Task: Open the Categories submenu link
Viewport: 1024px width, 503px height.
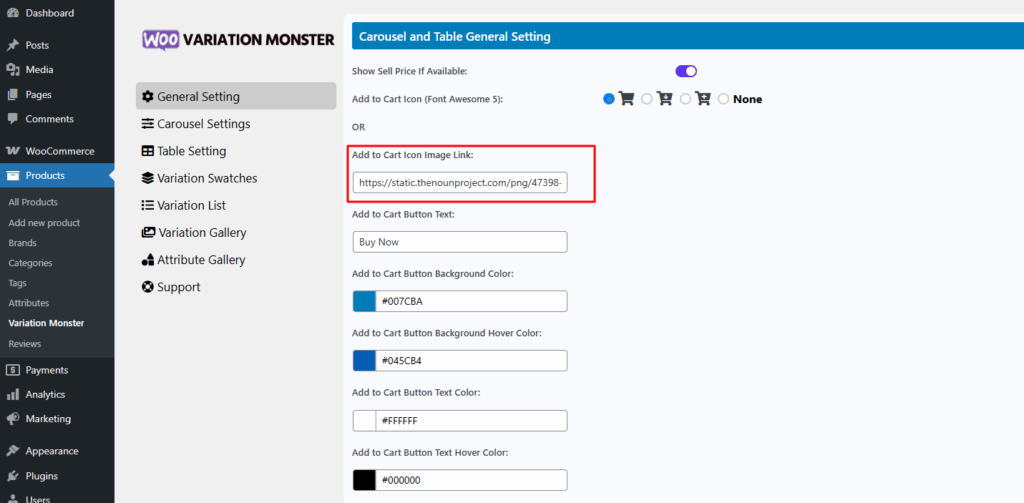Action: (x=30, y=263)
